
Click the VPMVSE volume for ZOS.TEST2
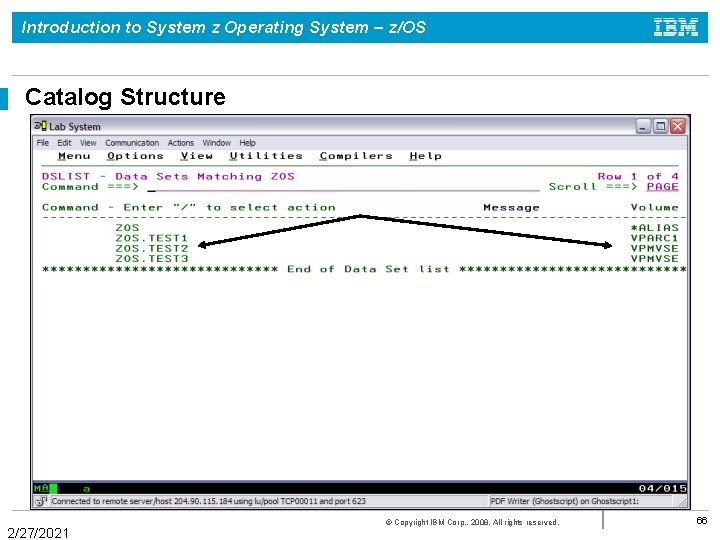coord(654,248)
